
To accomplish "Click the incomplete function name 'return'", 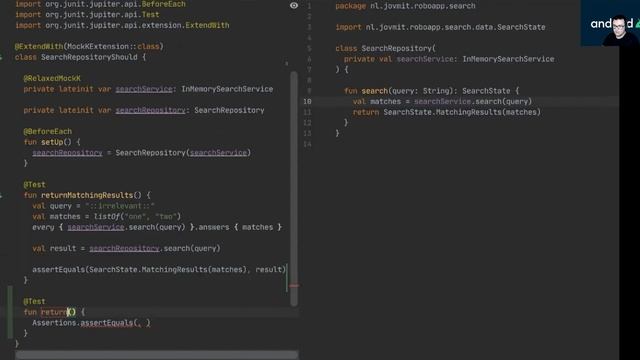I will coord(54,312).
